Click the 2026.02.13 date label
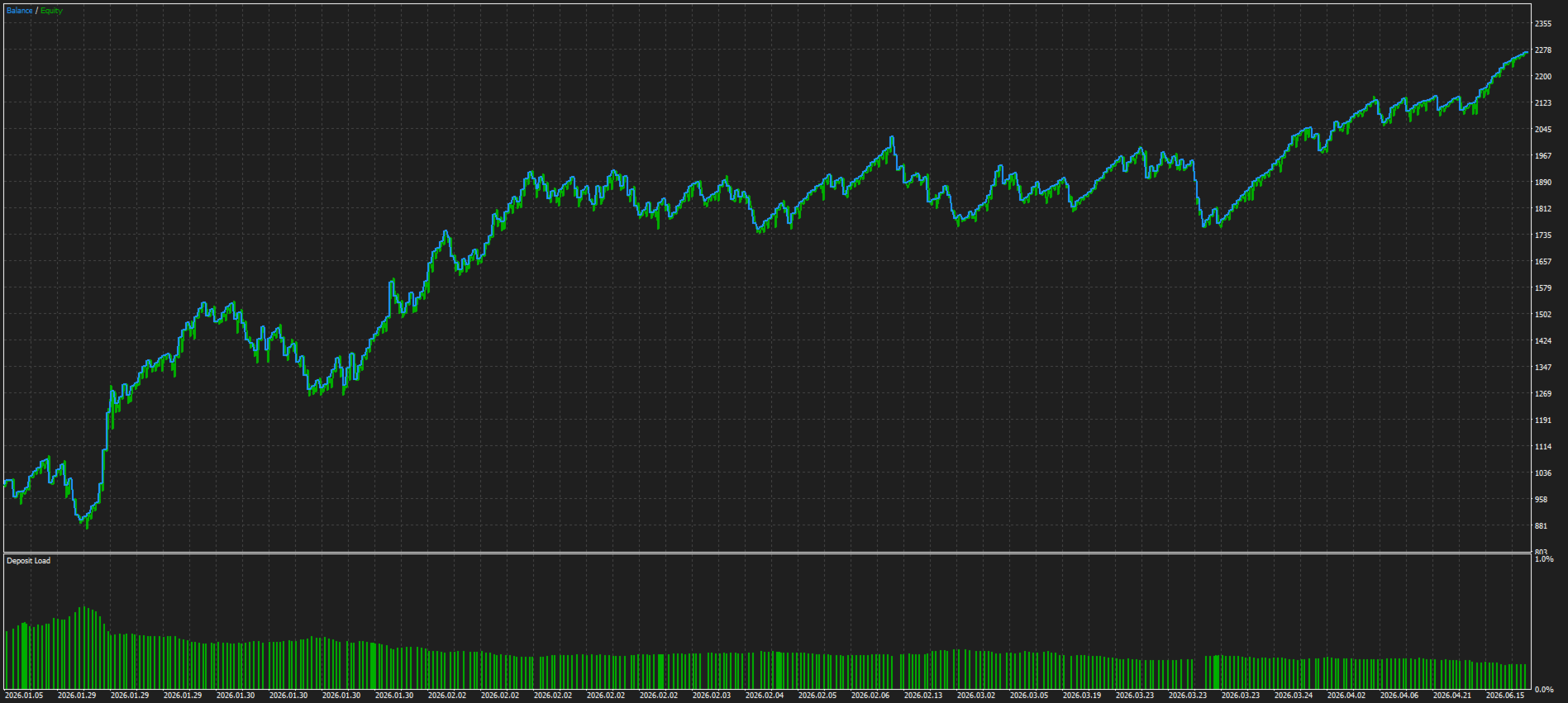Viewport: 1568px width, 703px height. (923, 696)
